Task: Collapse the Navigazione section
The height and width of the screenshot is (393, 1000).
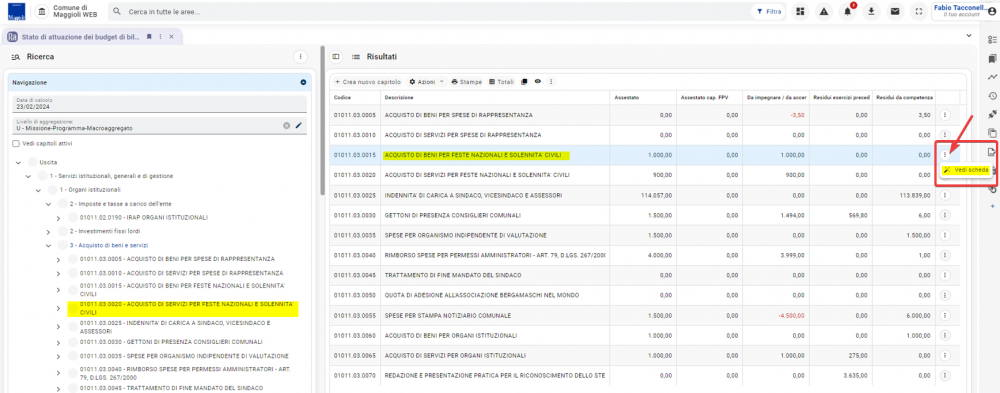Action: click(x=303, y=82)
